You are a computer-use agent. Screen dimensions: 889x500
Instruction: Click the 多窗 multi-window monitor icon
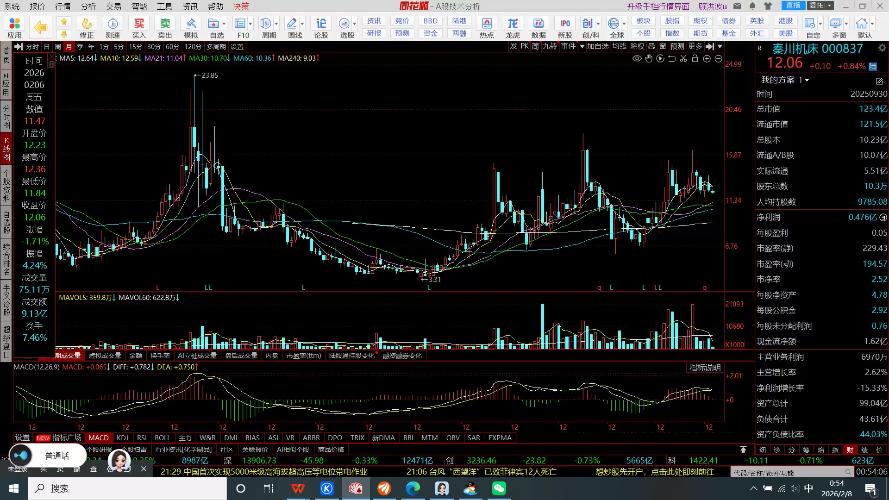coord(835,24)
